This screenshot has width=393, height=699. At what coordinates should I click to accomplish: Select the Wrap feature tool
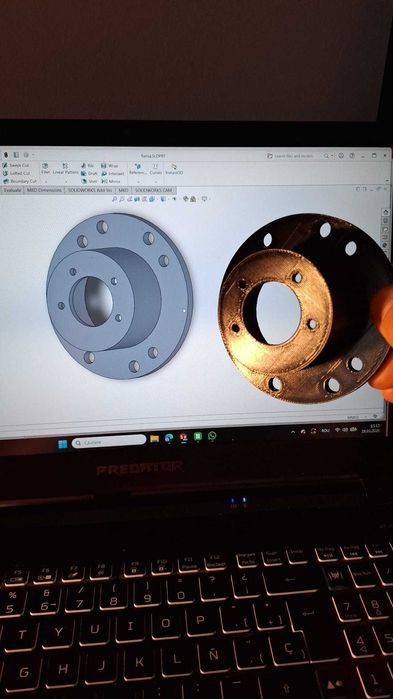pyautogui.click(x=110, y=165)
